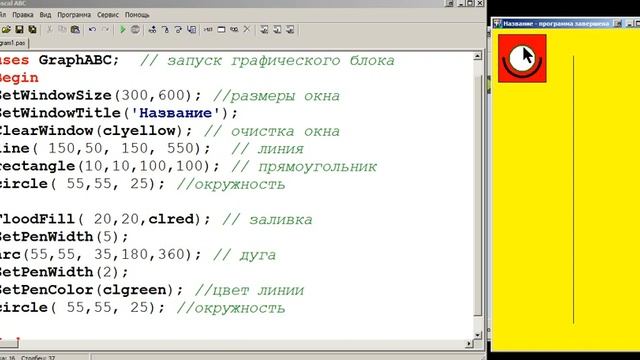This screenshot has width=640, height=360.
Task: Click the comment '//размеры окна'
Action: [x=277, y=96]
